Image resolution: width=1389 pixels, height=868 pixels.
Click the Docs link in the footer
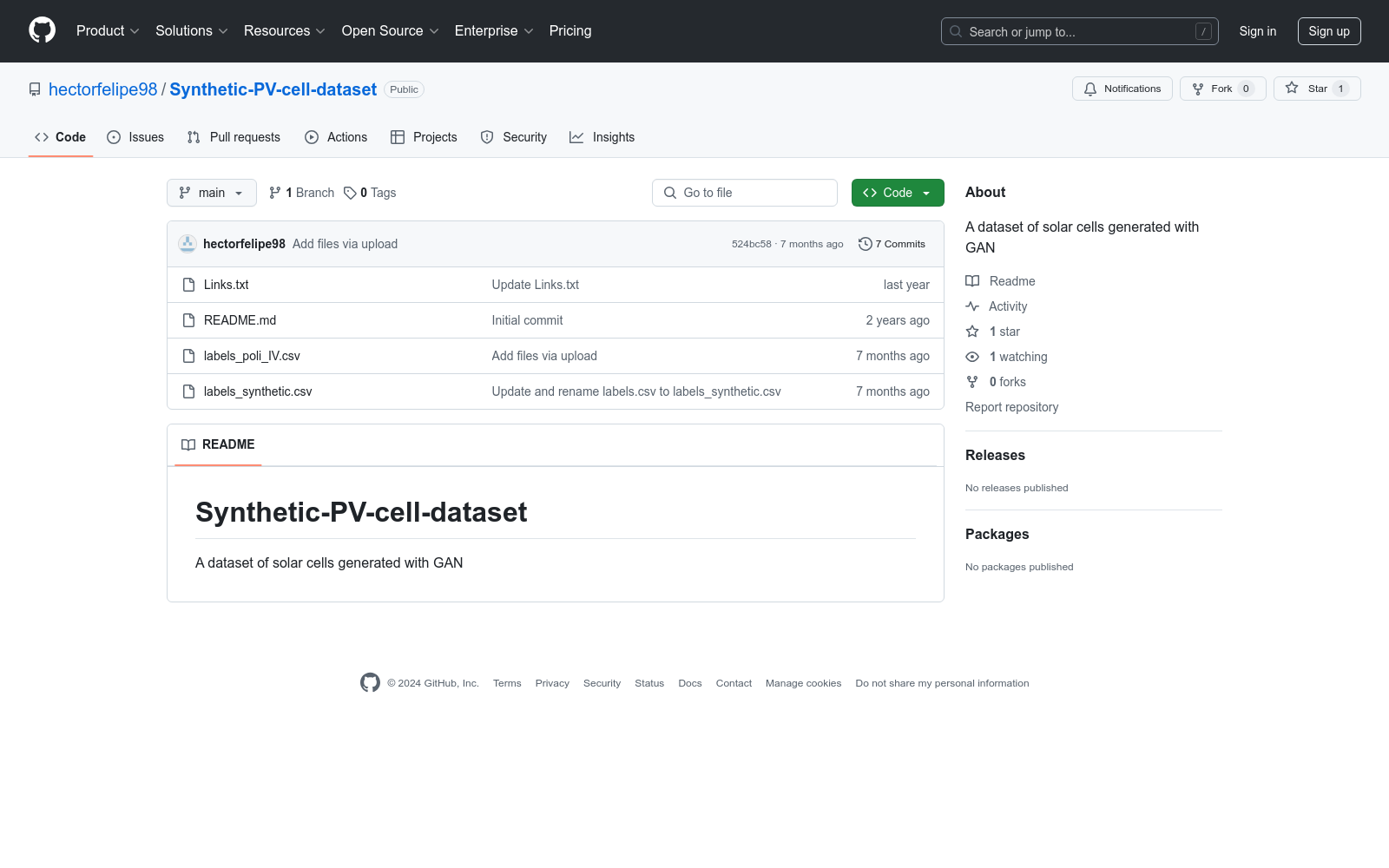(690, 683)
